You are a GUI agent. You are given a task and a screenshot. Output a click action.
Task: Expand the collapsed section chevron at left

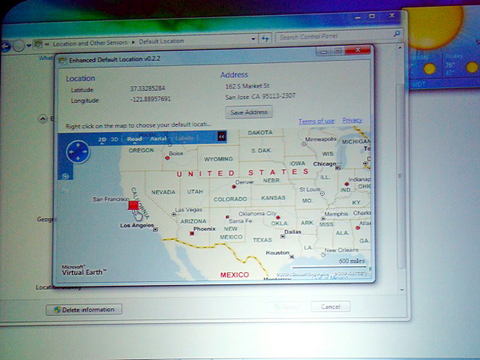click(x=43, y=119)
